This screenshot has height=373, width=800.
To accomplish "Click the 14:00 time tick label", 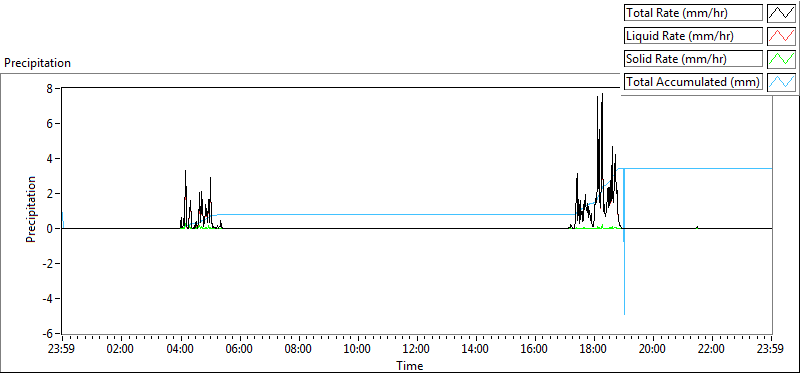I will (476, 350).
